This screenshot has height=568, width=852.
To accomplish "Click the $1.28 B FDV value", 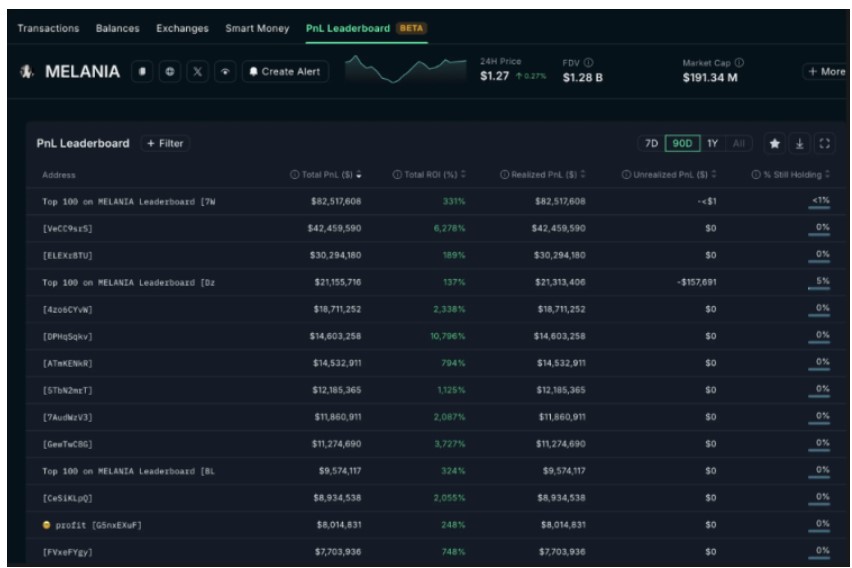I will [x=582, y=78].
